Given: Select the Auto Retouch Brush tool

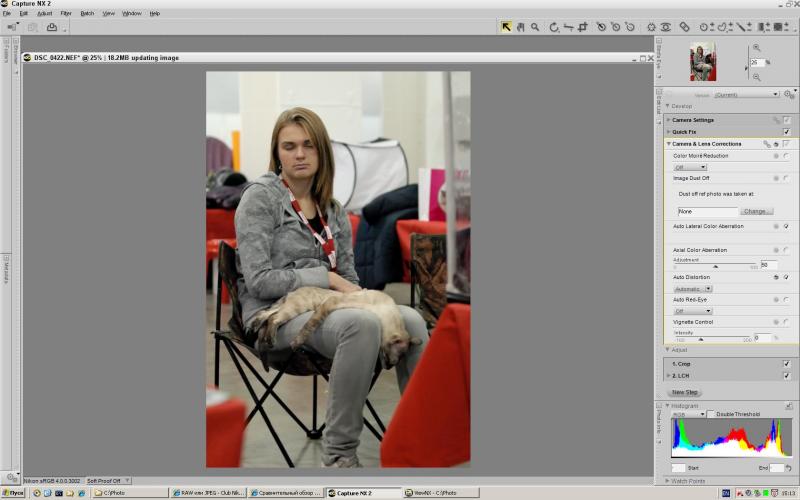Looking at the screenshot, I should 684,27.
